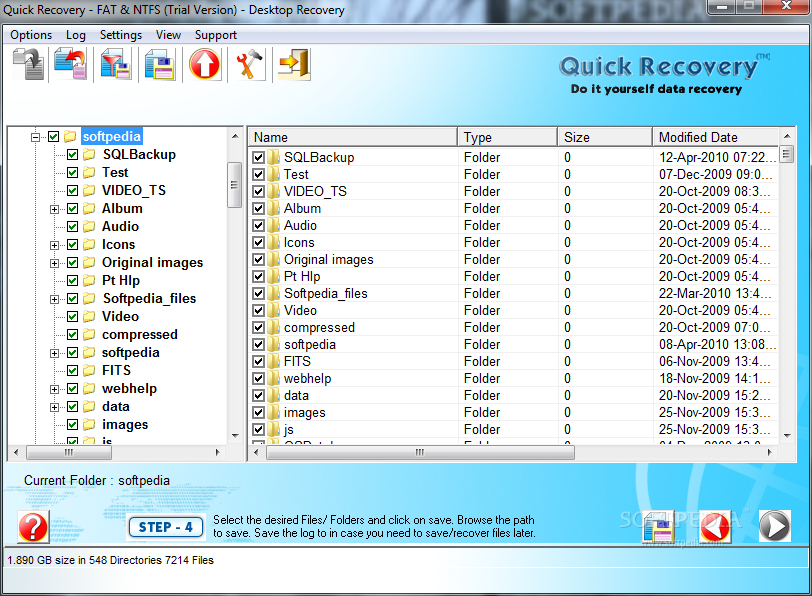Click the file list horizontal scrollbar thumb

coord(420,453)
